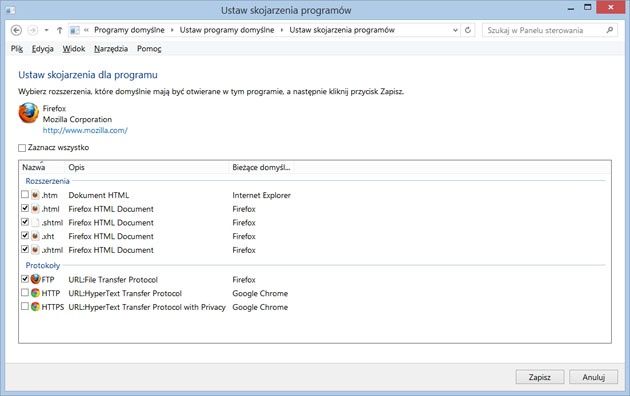
Task: Refresh the page with the refresh icon
Action: (x=468, y=30)
